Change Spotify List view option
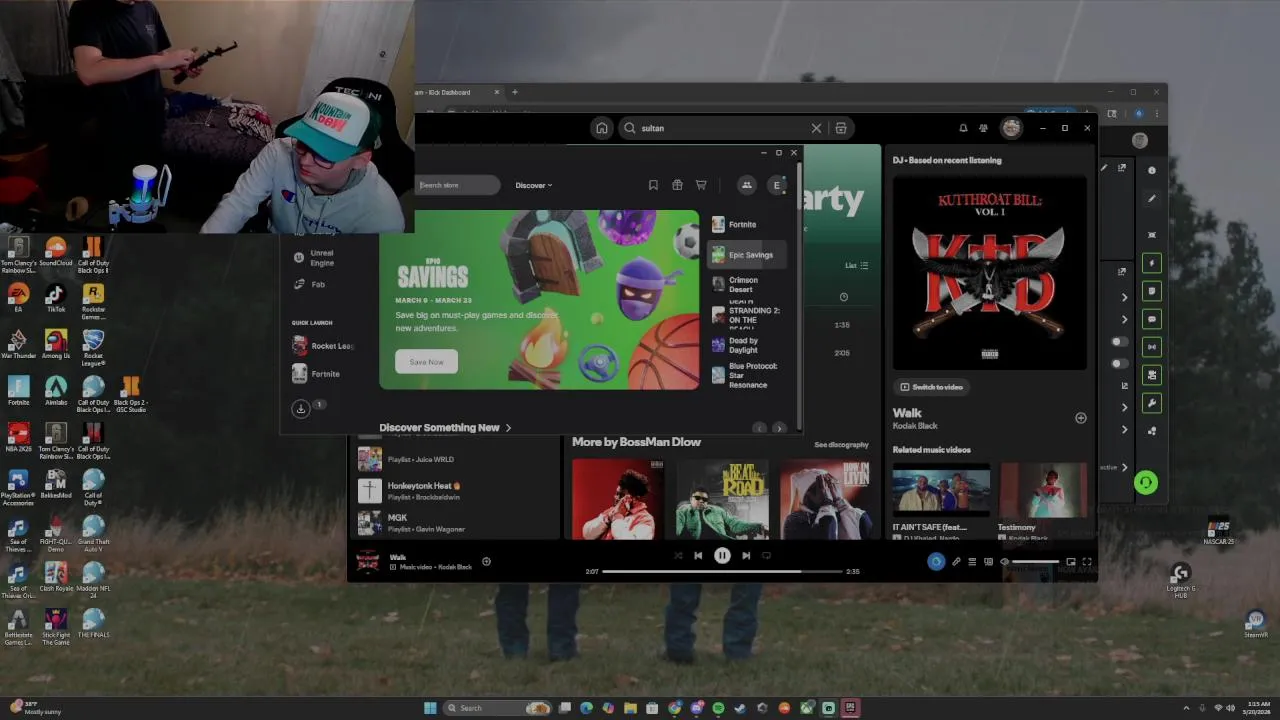Screen dimensions: 1280x720 tap(857, 266)
